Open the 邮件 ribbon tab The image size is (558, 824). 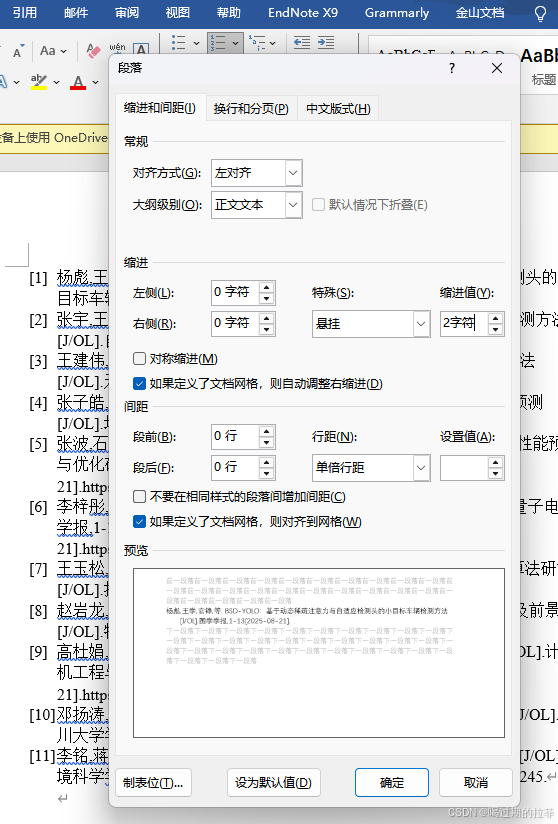click(76, 13)
